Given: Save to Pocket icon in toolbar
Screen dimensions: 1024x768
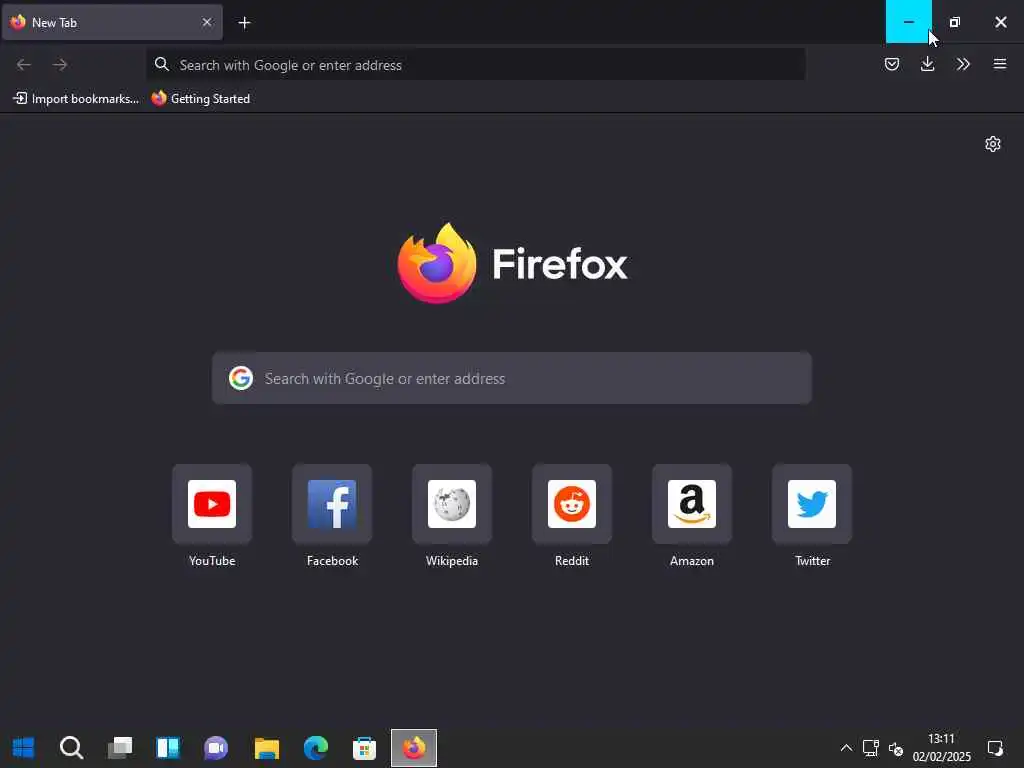Looking at the screenshot, I should click(892, 64).
